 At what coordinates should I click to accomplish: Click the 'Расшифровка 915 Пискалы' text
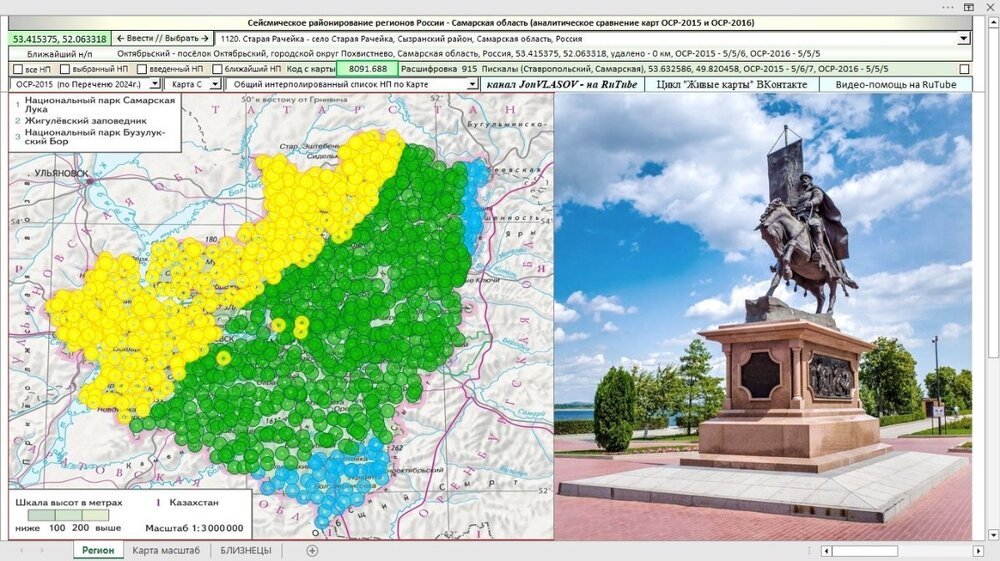click(644, 69)
